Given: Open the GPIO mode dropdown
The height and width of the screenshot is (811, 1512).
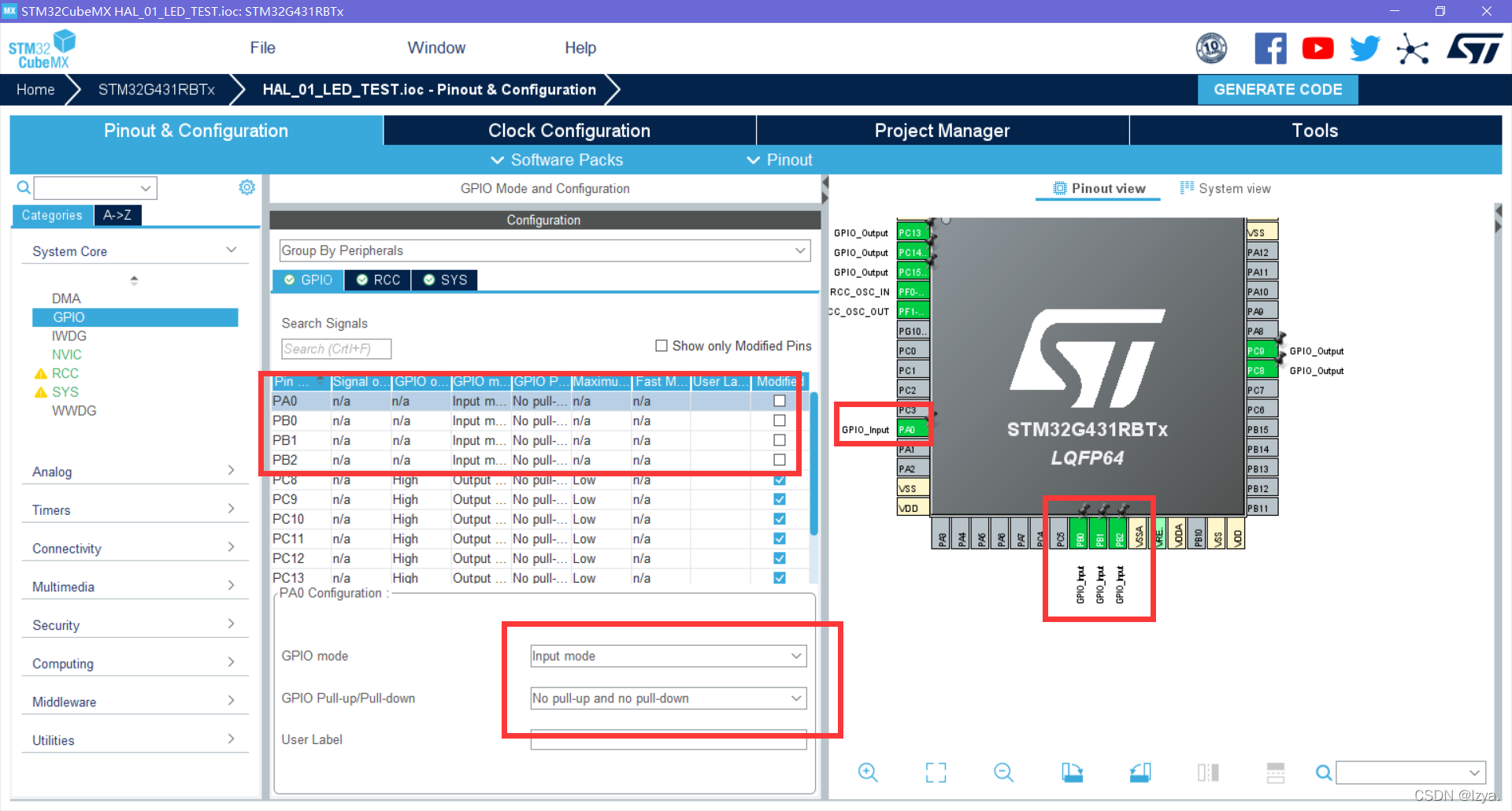Looking at the screenshot, I should [669, 656].
